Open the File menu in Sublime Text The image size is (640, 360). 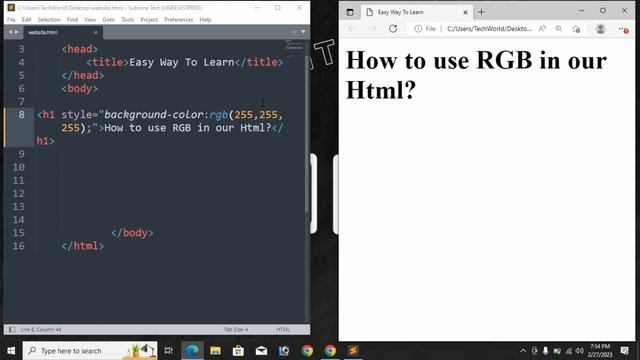tap(11, 20)
